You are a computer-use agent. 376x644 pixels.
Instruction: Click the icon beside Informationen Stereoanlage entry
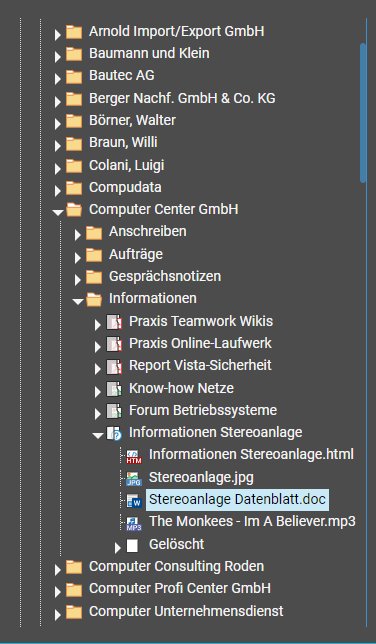pyautogui.click(x=114, y=434)
